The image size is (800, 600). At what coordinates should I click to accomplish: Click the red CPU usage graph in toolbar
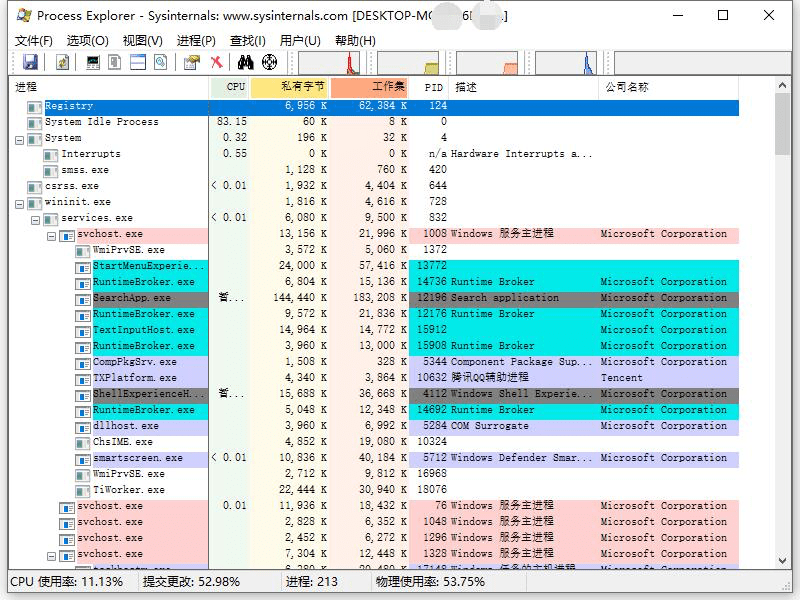coord(329,63)
